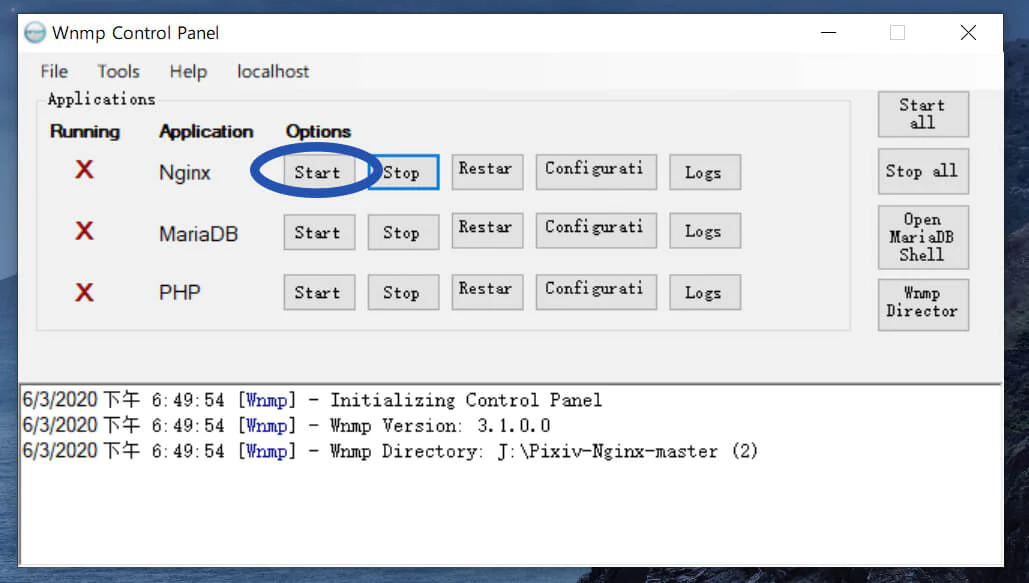Start the Nginx server
The image size is (1029, 583).
tap(318, 172)
